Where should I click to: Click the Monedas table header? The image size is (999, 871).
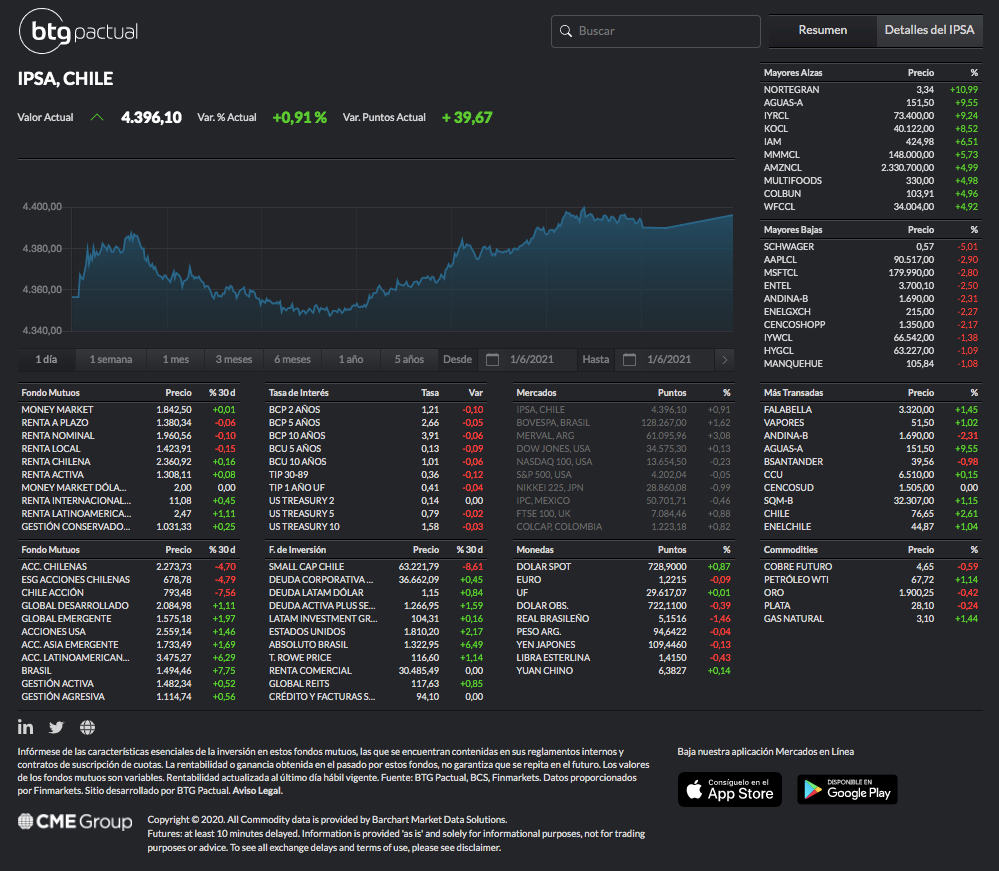[624, 549]
